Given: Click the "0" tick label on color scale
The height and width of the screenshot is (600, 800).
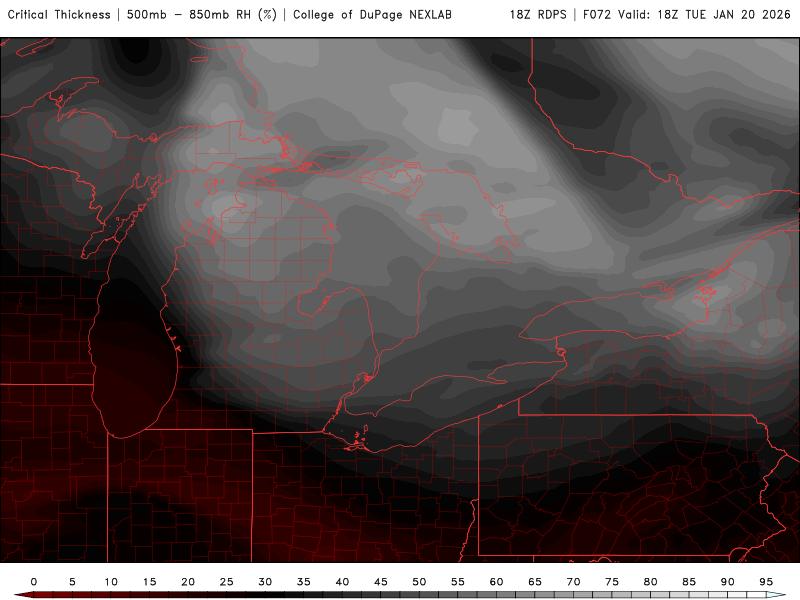Looking at the screenshot, I should click(x=34, y=582).
